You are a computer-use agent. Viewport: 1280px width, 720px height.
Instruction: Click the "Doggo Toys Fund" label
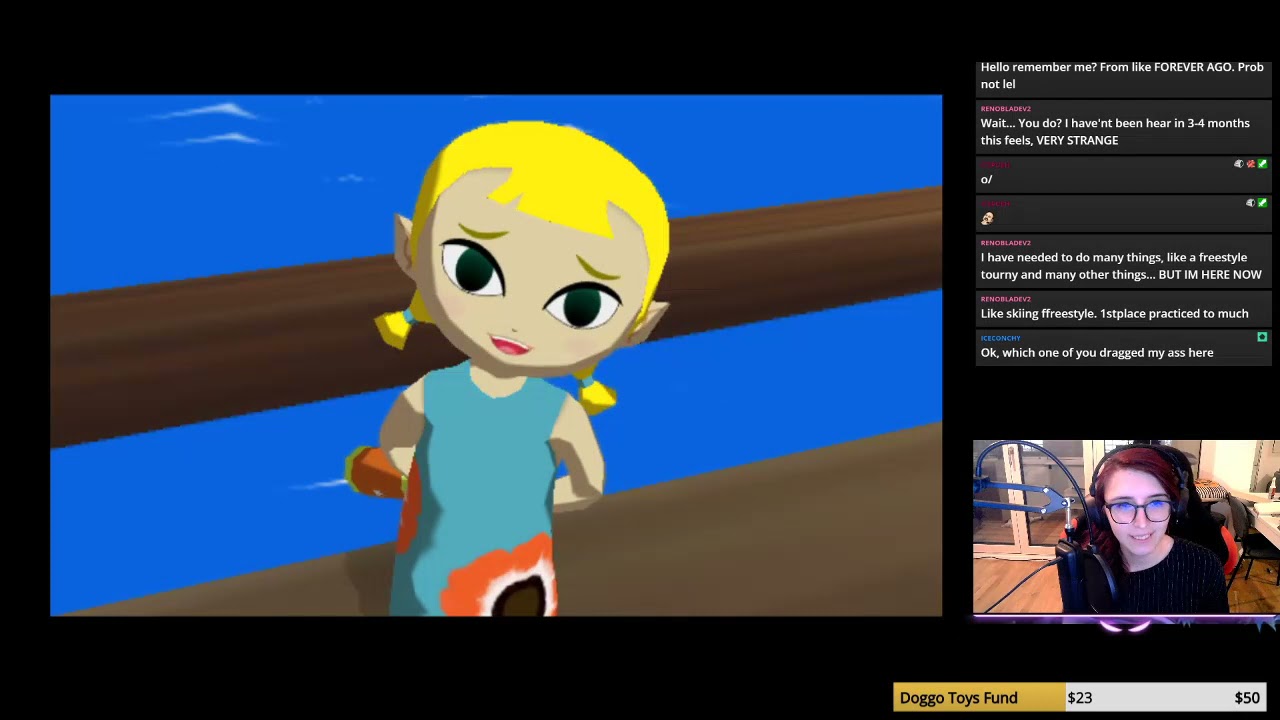(958, 698)
